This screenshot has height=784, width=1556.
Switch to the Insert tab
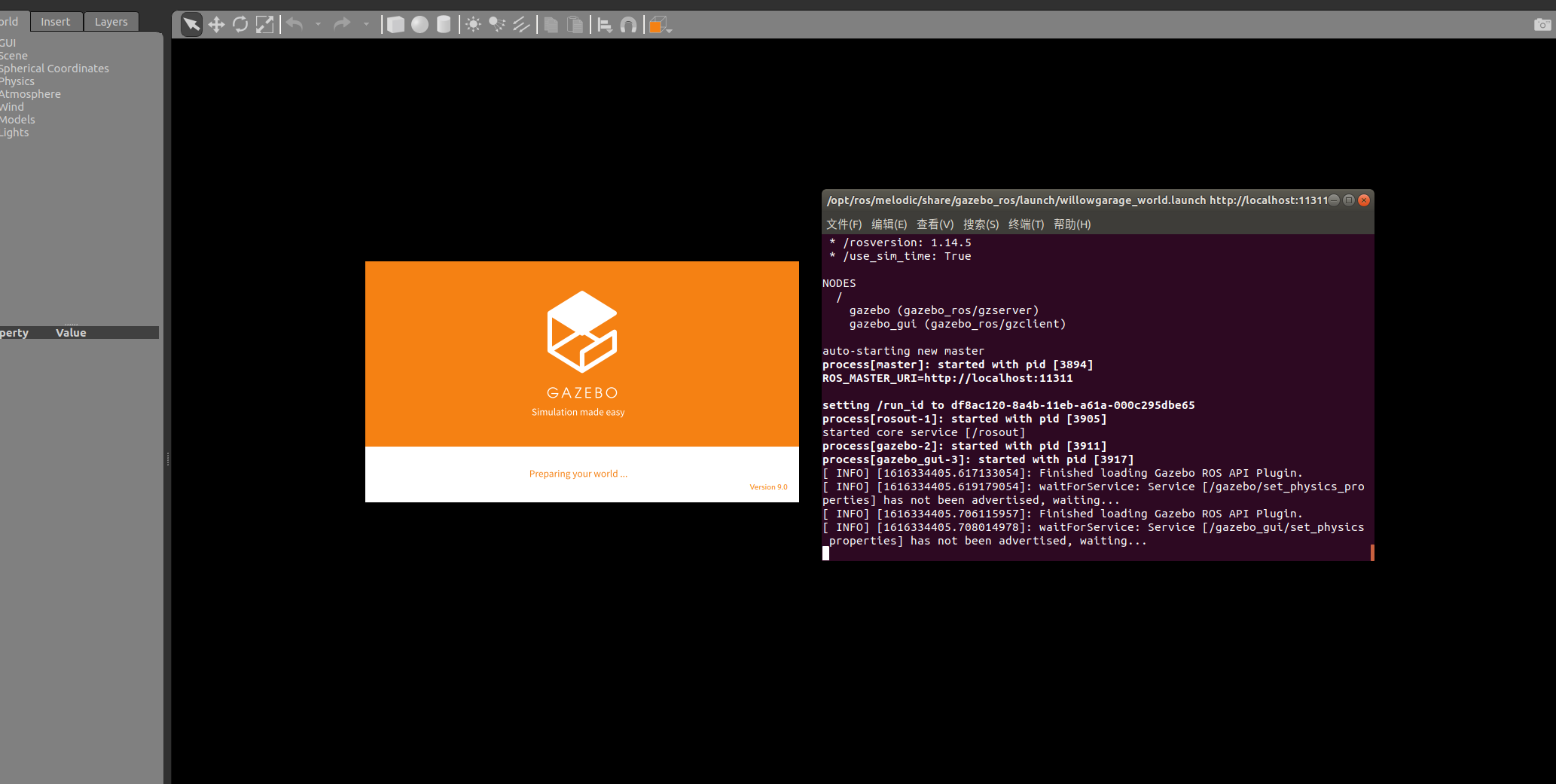click(55, 22)
